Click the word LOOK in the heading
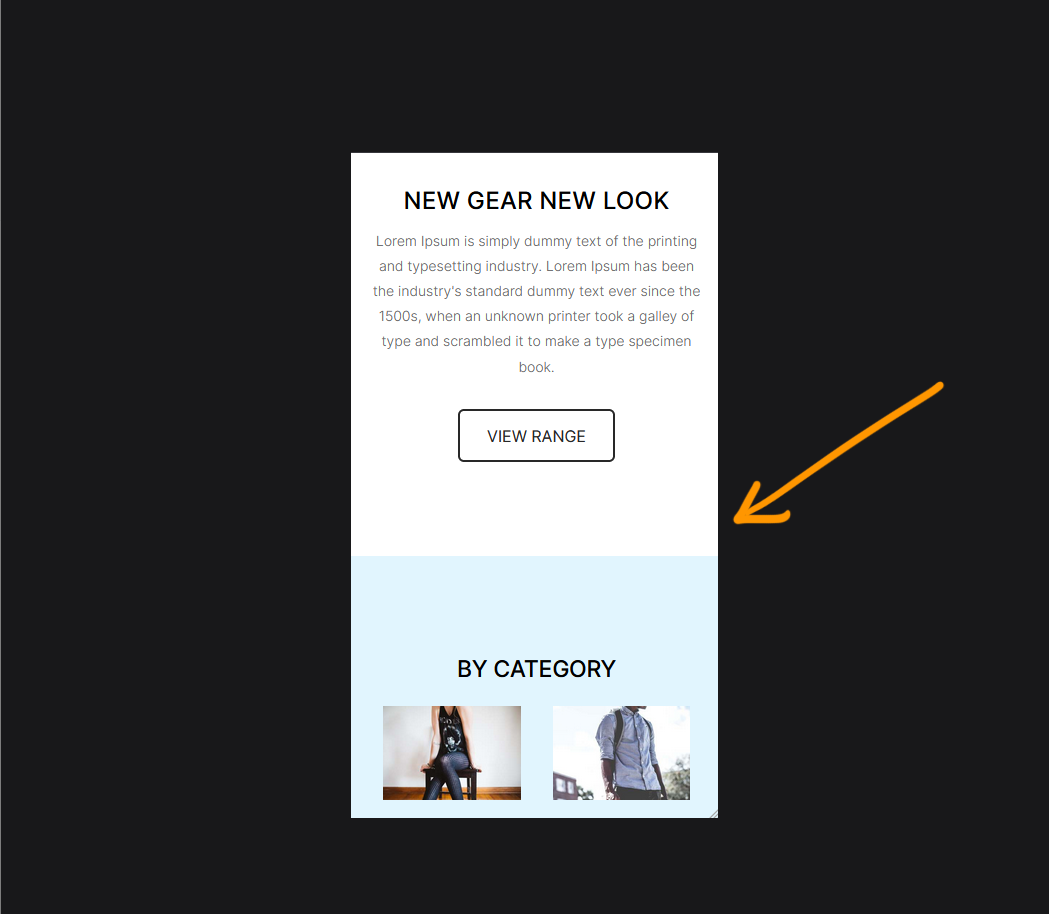1049x914 pixels. pyautogui.click(x=636, y=201)
